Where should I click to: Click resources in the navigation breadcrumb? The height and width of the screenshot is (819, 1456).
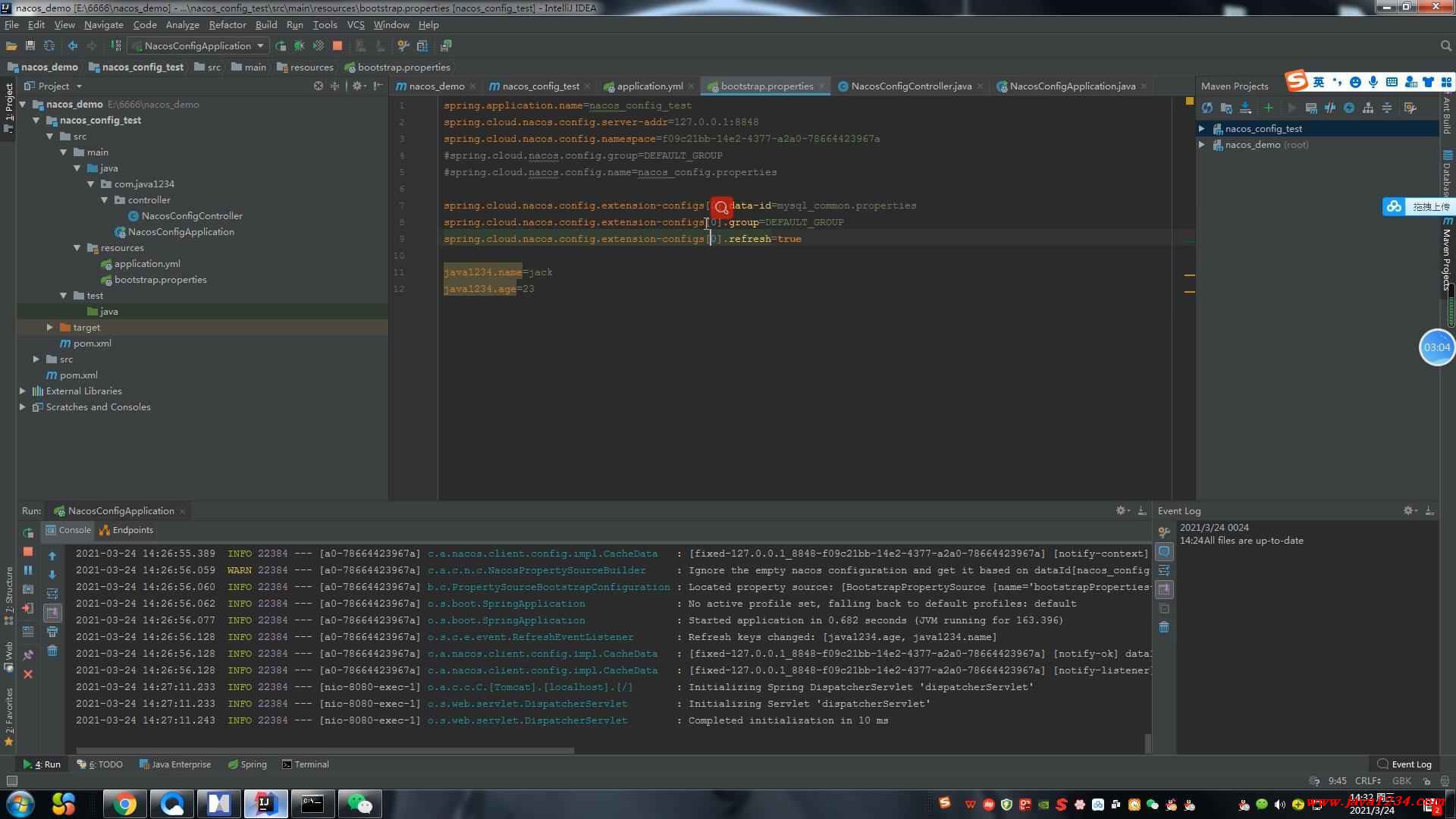tap(306, 67)
